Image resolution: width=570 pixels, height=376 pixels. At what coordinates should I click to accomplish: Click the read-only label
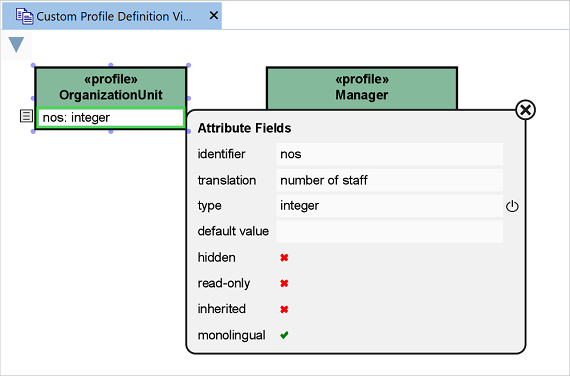click(x=224, y=283)
